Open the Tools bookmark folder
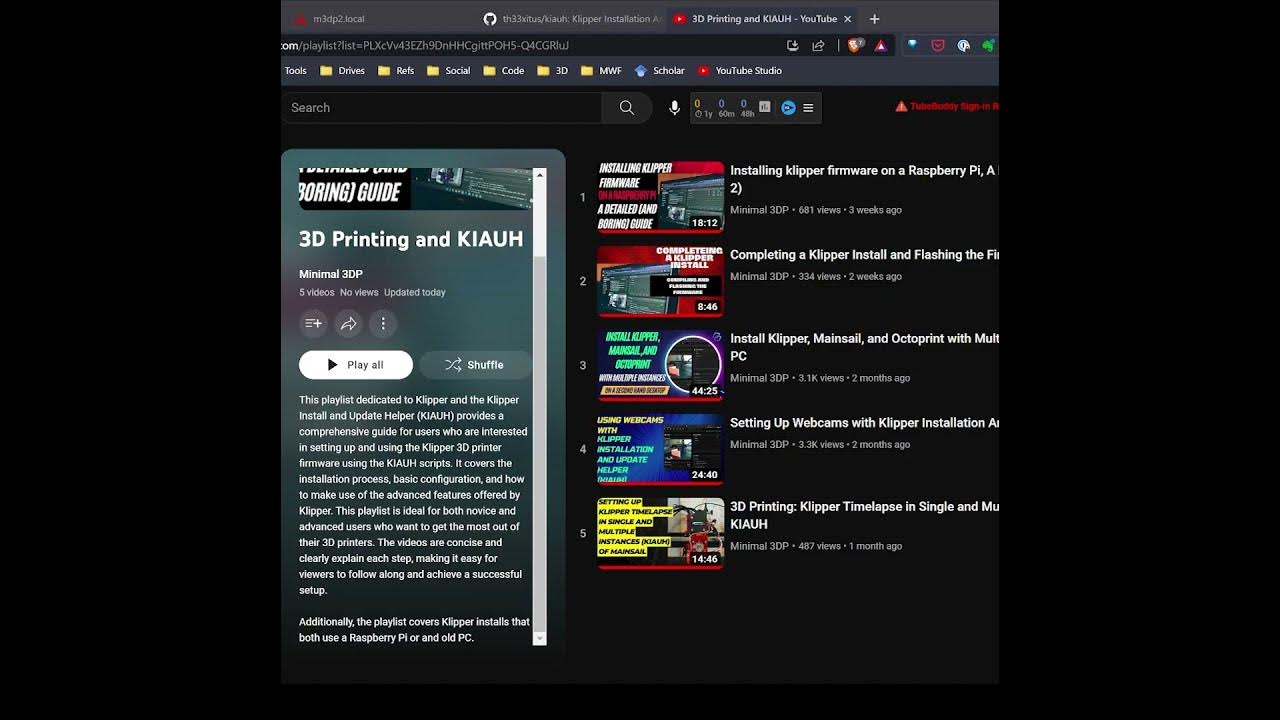Screen dimensions: 1280x720 [295, 71]
